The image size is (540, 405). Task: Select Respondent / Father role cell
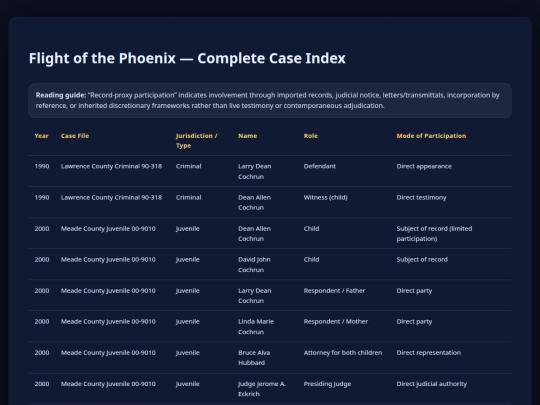[334, 290]
